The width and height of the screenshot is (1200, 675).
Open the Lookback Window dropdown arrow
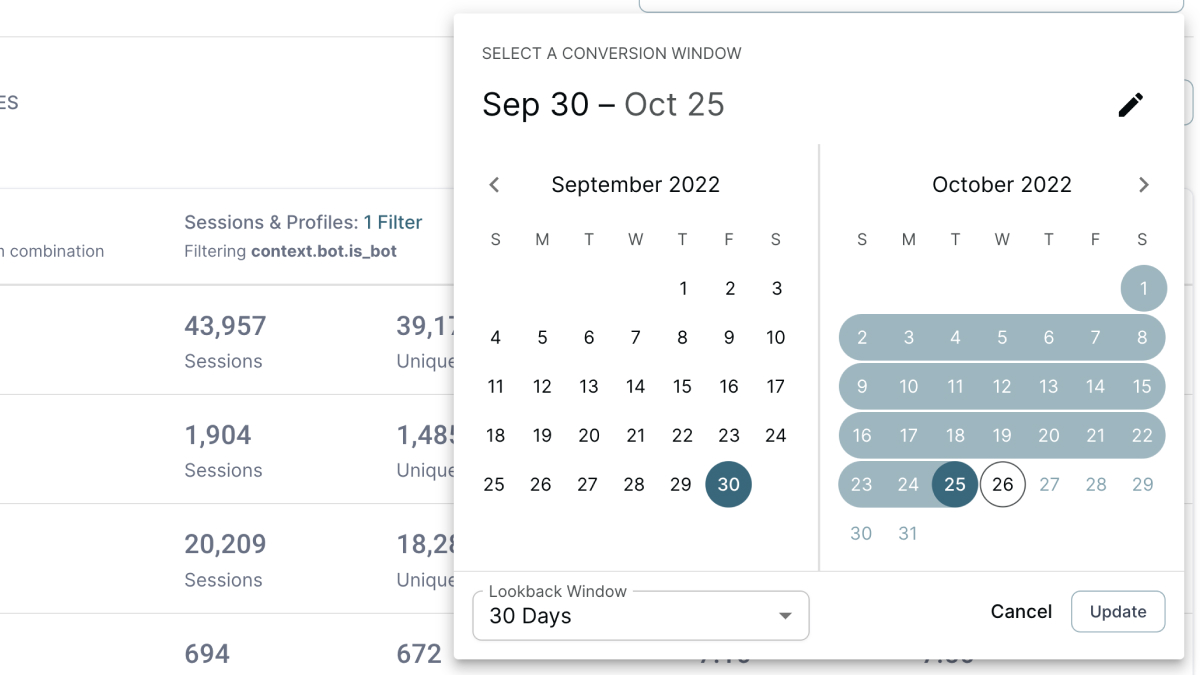pyautogui.click(x=785, y=616)
